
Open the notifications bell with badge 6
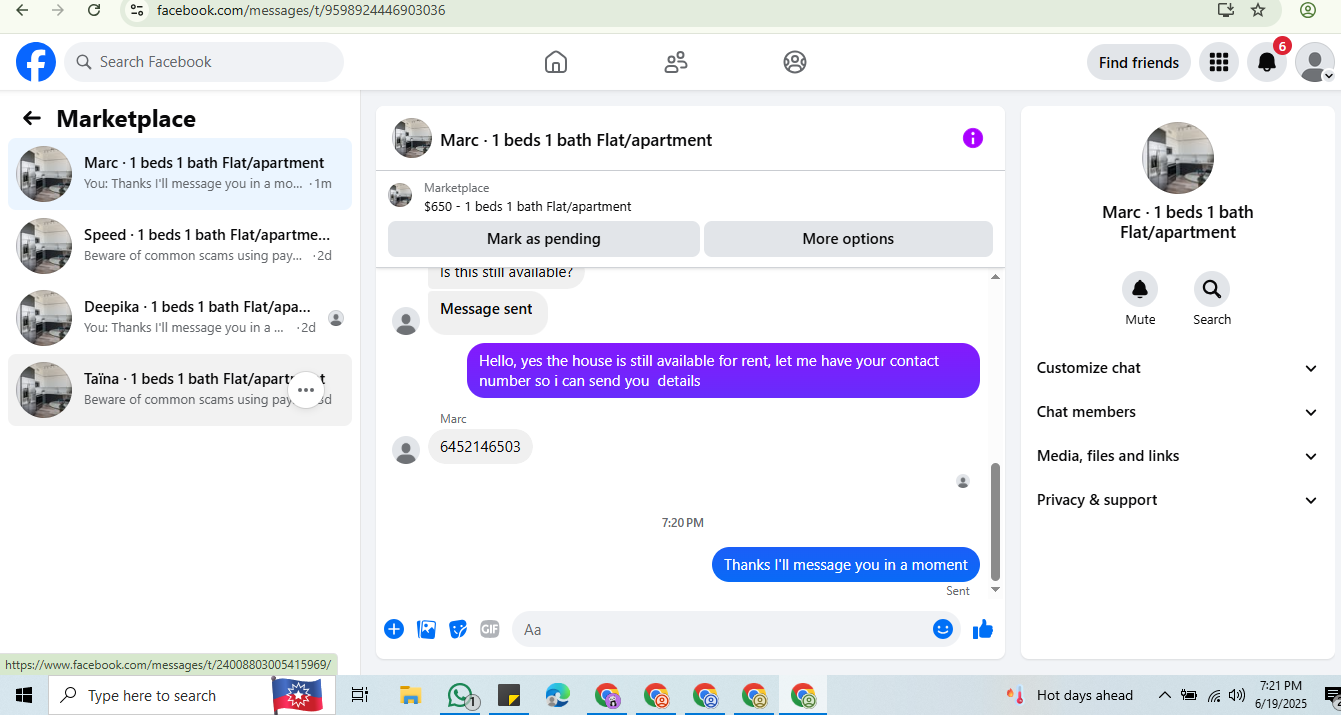(1267, 62)
